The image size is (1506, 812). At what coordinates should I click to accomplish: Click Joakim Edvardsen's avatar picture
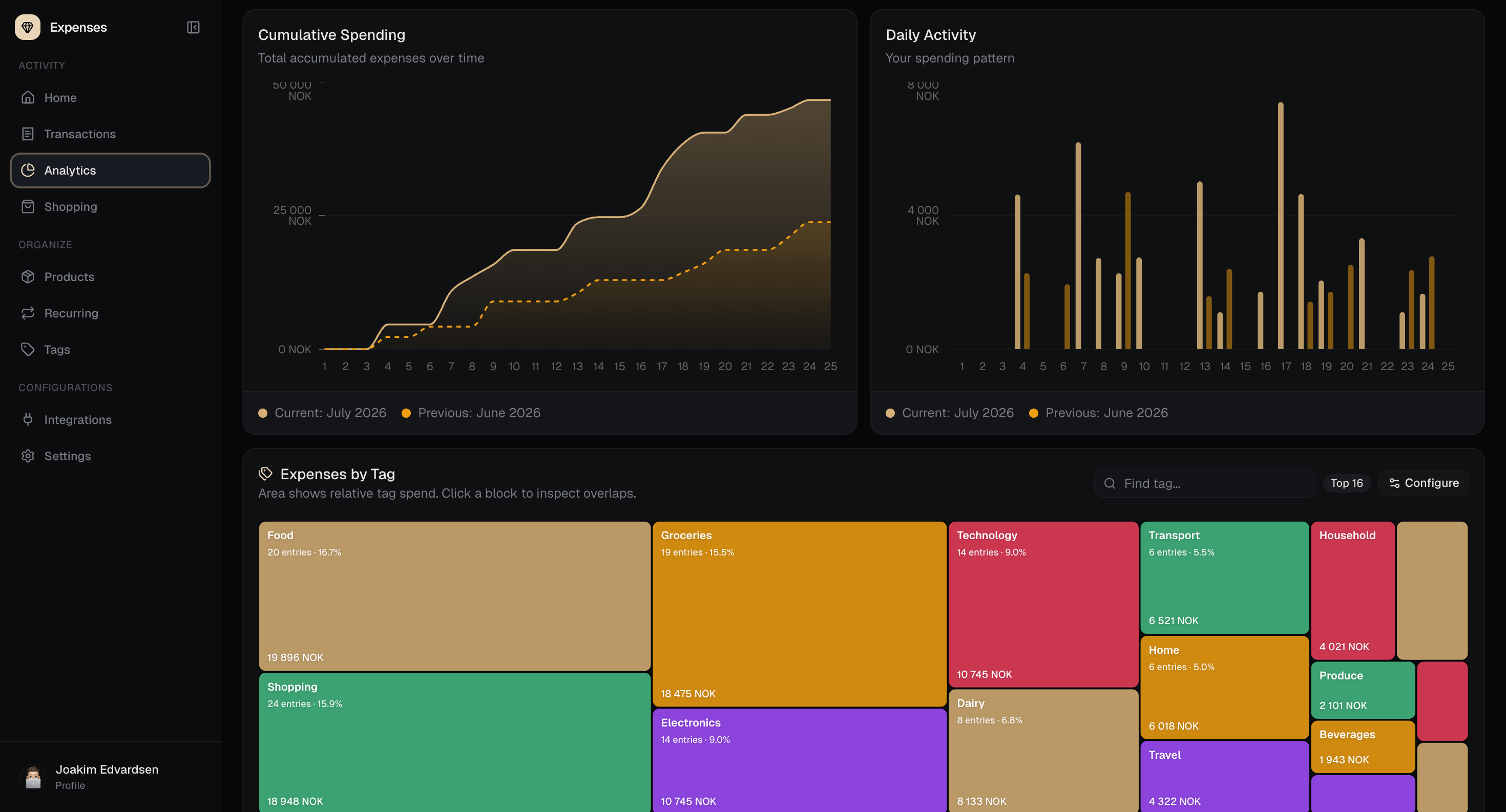click(x=33, y=776)
